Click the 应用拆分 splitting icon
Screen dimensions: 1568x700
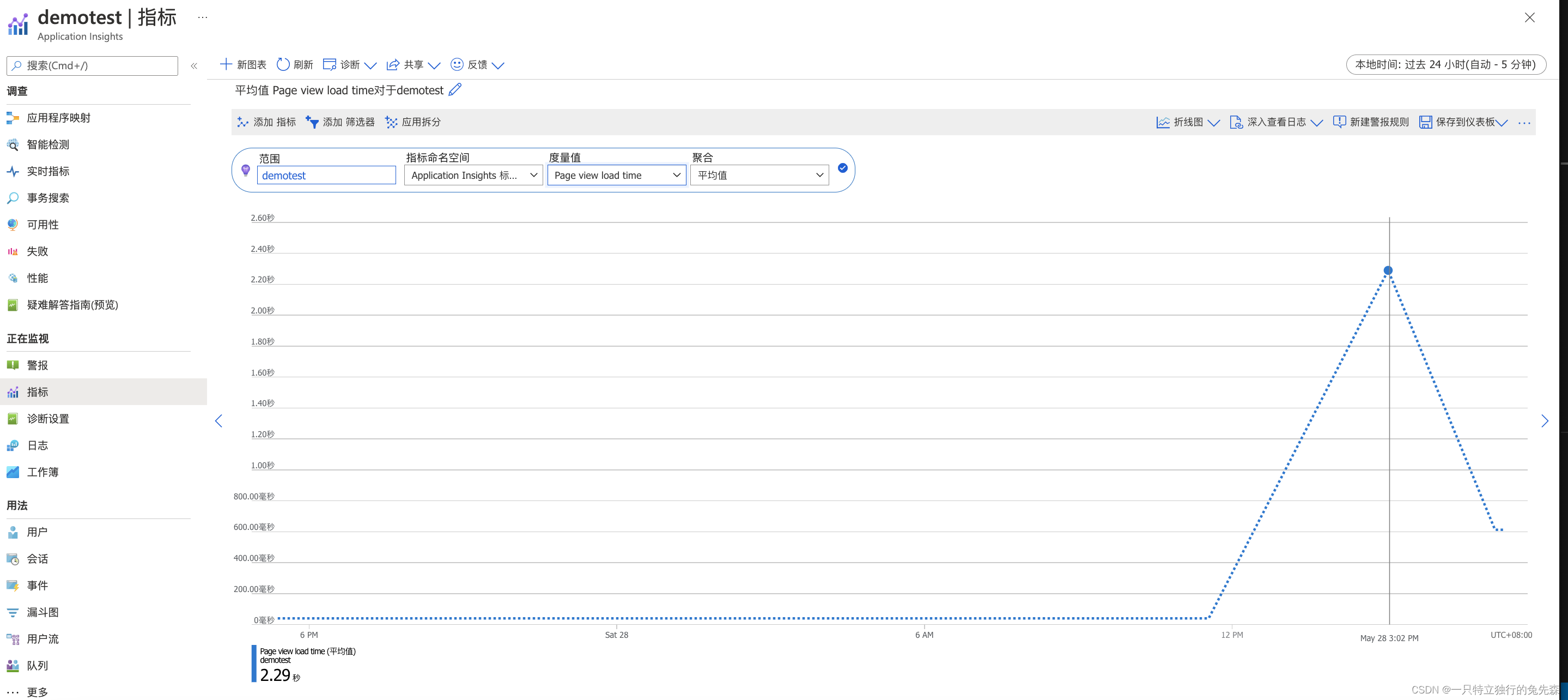click(x=391, y=122)
